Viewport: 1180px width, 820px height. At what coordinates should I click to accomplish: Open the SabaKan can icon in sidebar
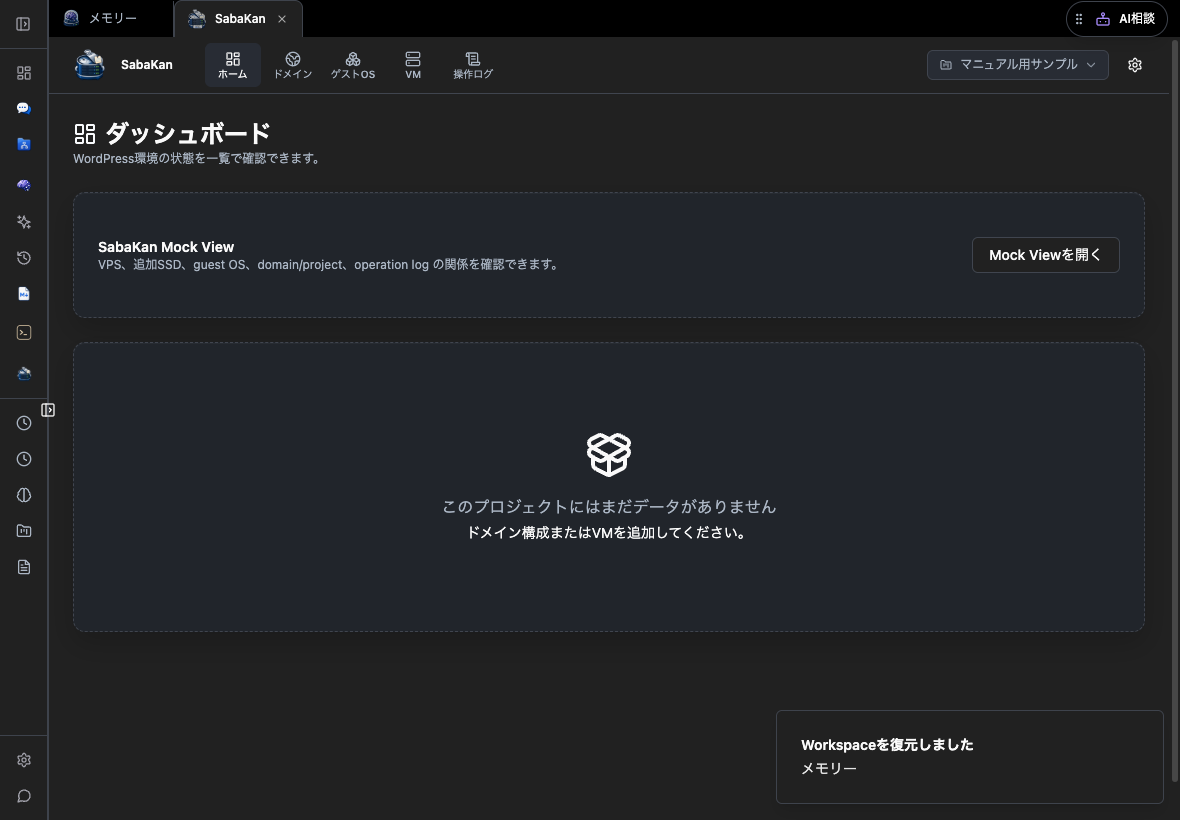[x=23, y=374]
